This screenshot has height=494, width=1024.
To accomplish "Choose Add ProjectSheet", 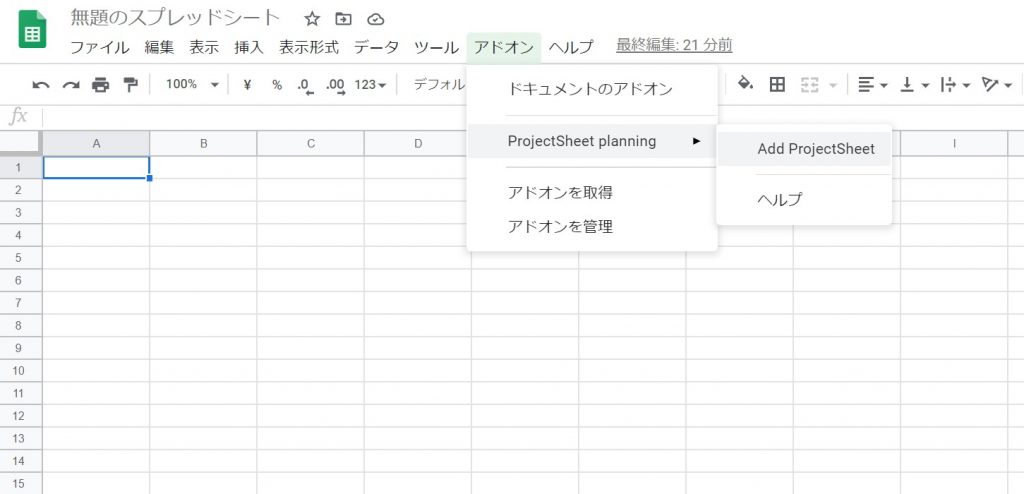I will click(804, 149).
